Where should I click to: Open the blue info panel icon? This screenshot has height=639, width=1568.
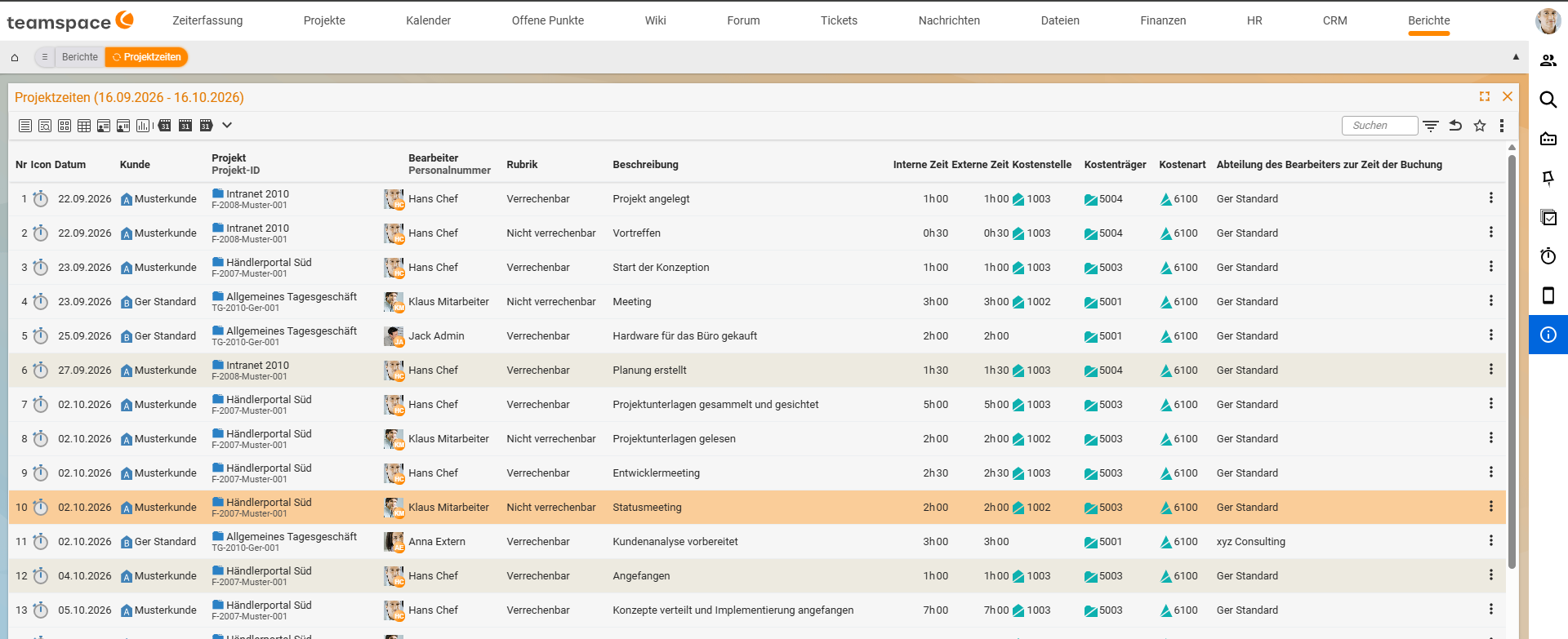1548,335
